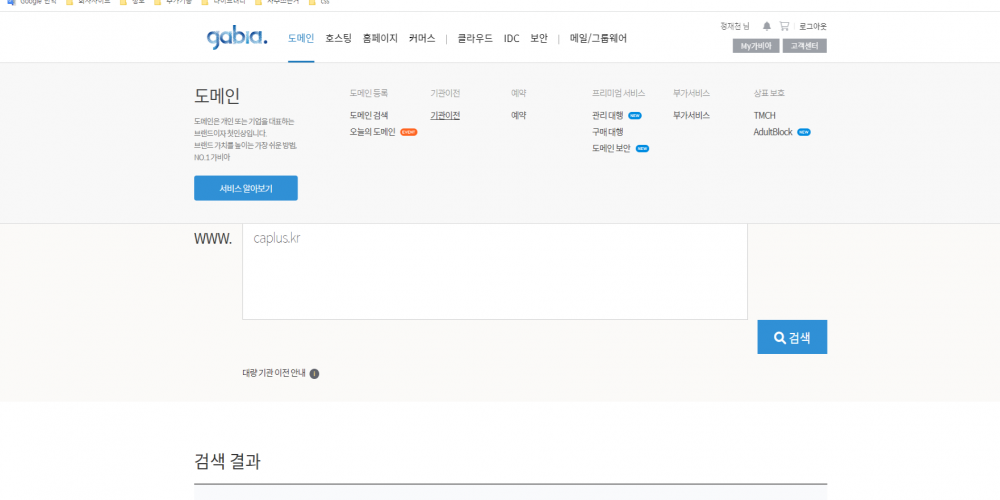Viewport: 1000px width, 500px height.
Task: Click 서비스 알아보기 button
Action: click(x=246, y=188)
